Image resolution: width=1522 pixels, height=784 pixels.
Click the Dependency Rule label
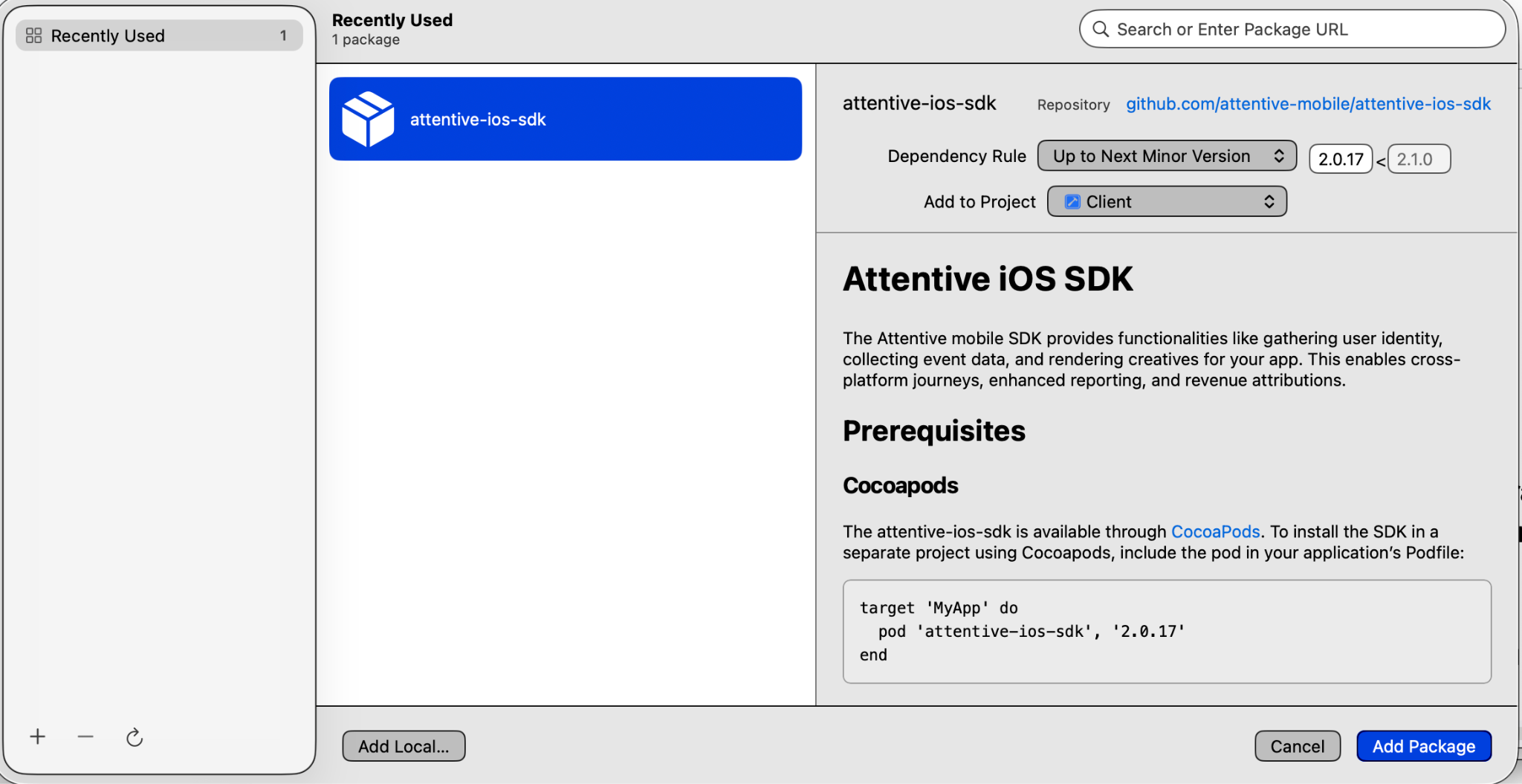click(956, 156)
